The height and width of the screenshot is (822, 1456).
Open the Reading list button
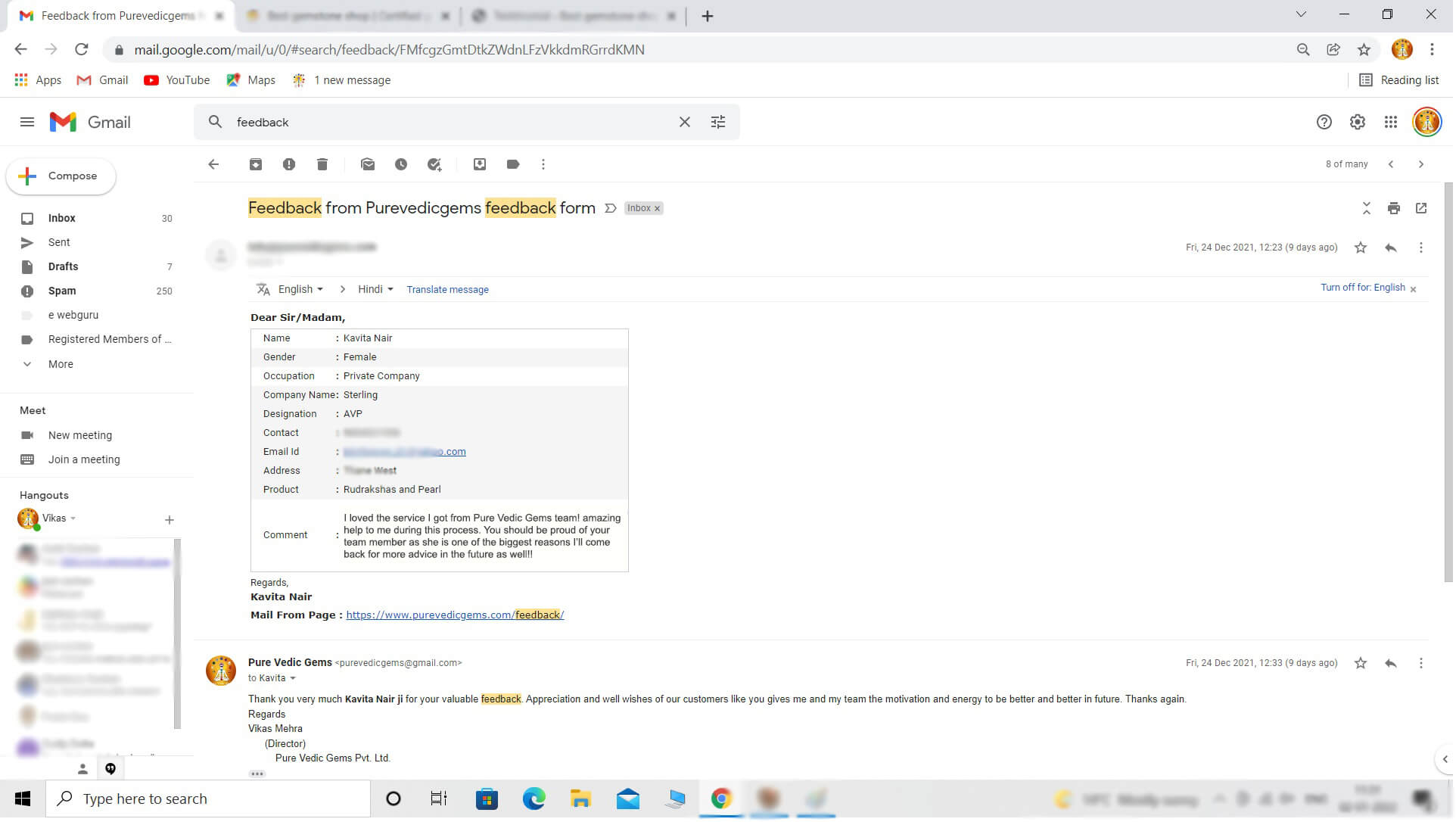(x=1400, y=80)
